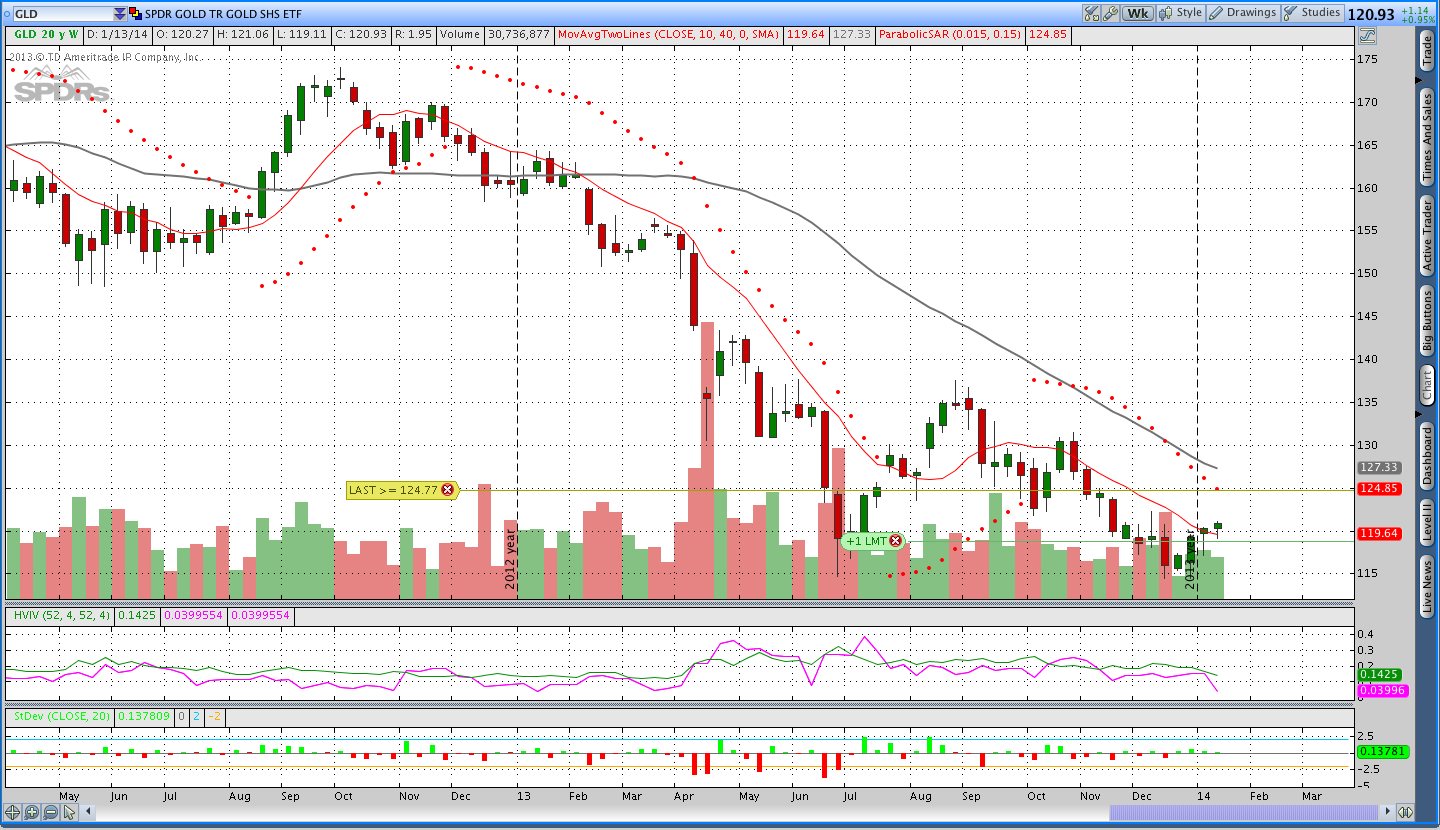Click the Volume label in the header
The width and height of the screenshot is (1440, 830).
click(x=459, y=34)
